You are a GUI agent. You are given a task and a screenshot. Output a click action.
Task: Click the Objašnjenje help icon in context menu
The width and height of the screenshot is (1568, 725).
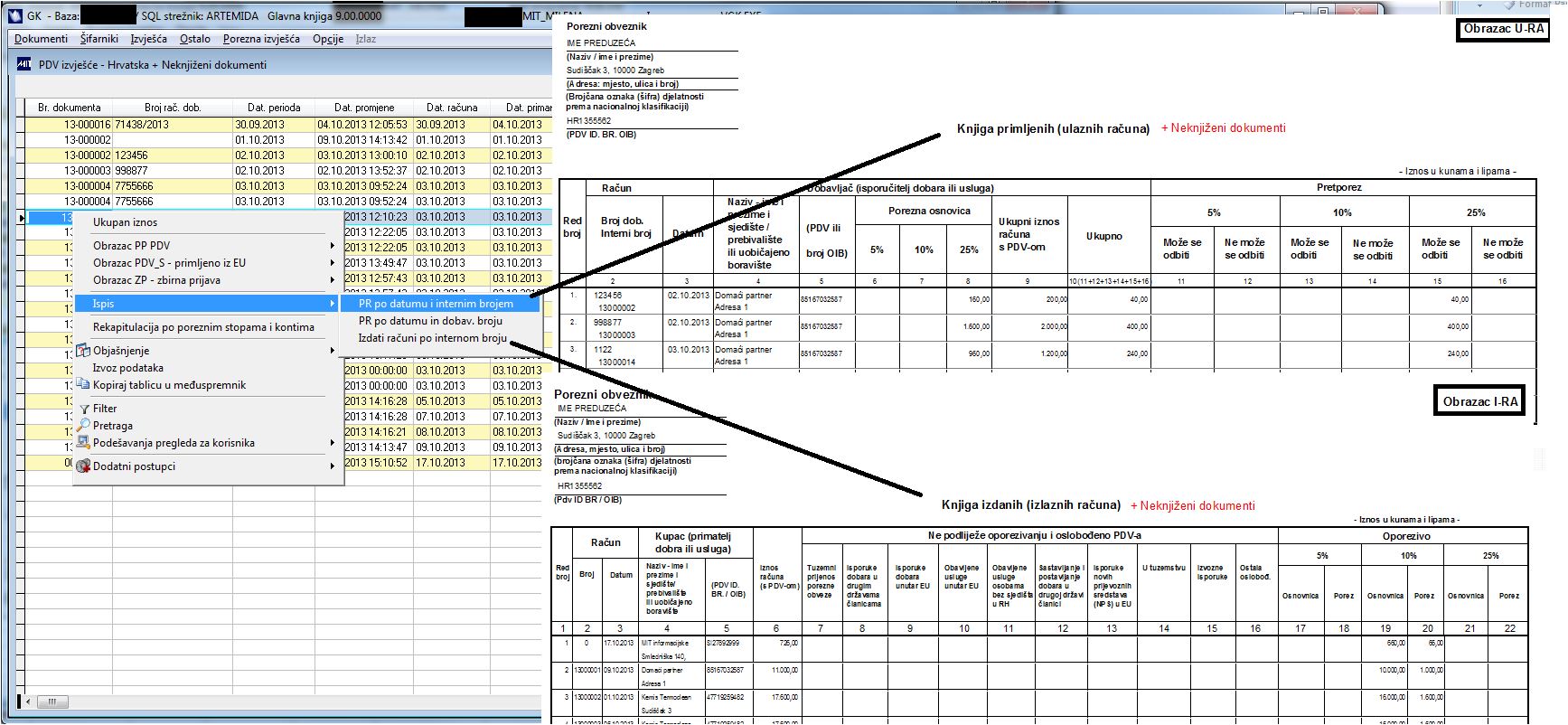pos(83,350)
